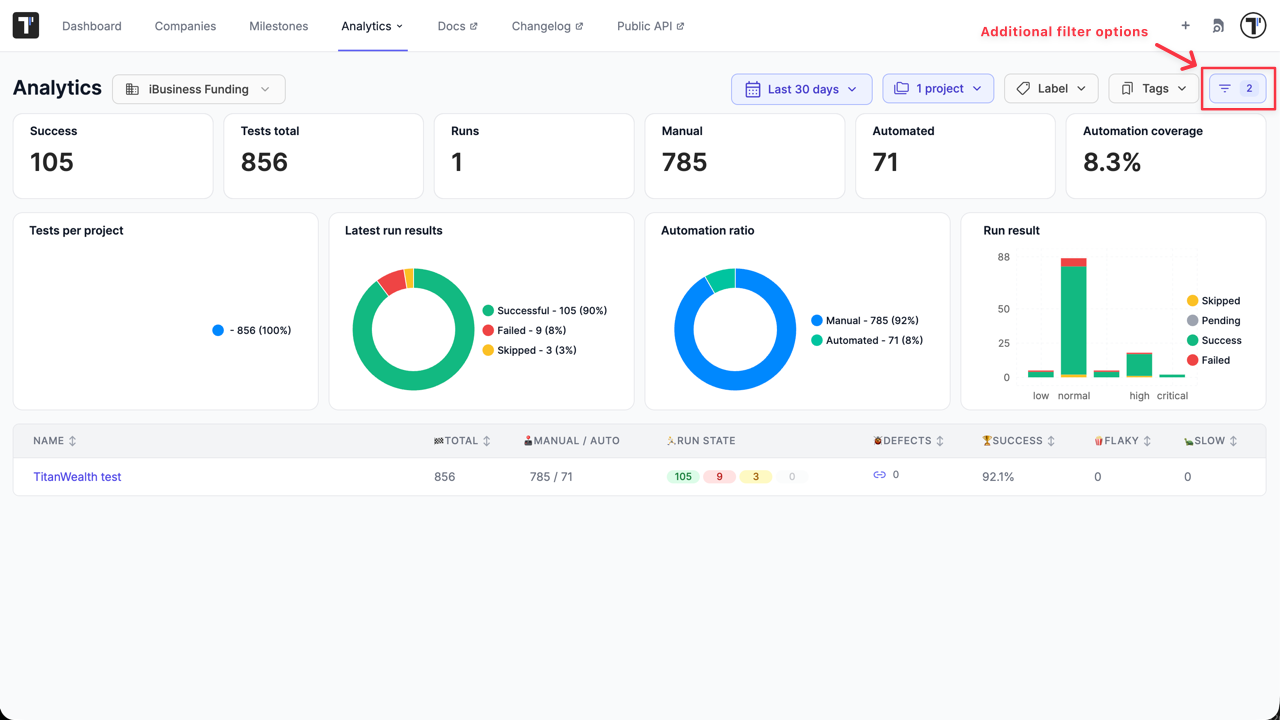Click the Automation coverage 8.3% card
Screen dimensions: 1280x720
(1166, 156)
